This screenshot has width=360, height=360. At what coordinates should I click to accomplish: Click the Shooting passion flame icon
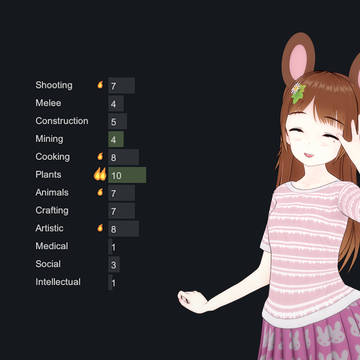(100, 85)
